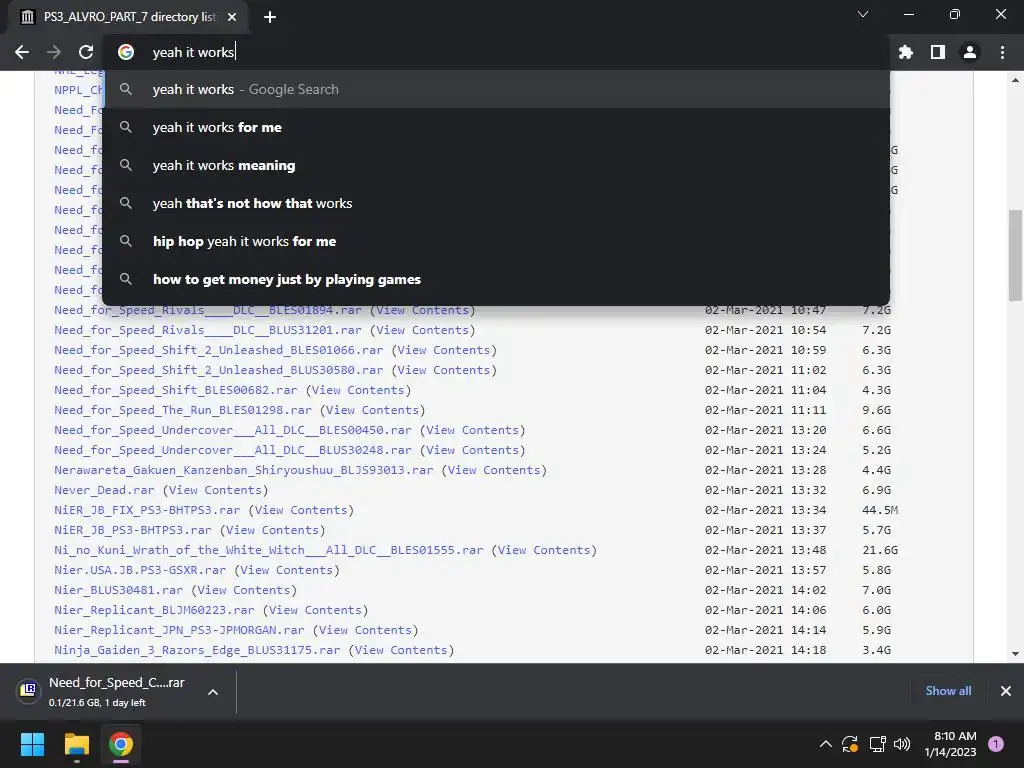Open the Chrome three-dot menu

point(1002,52)
